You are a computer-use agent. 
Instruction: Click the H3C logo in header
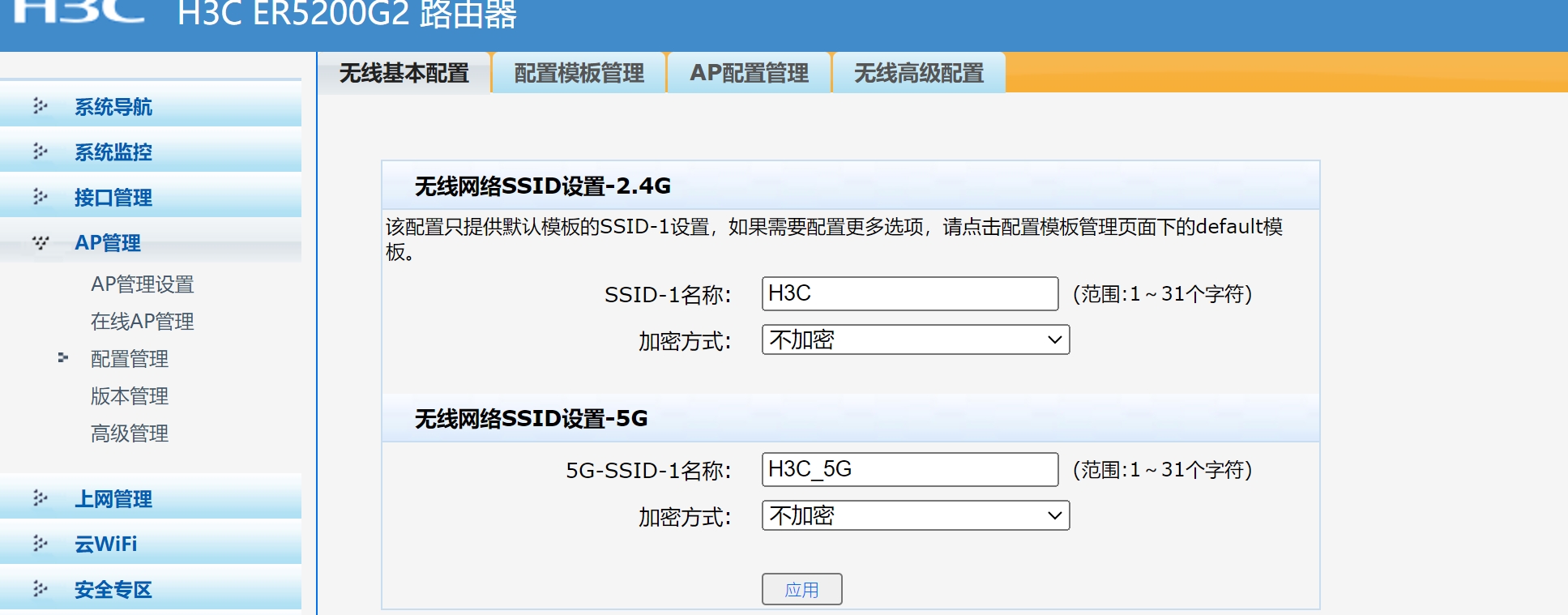click(79, 11)
